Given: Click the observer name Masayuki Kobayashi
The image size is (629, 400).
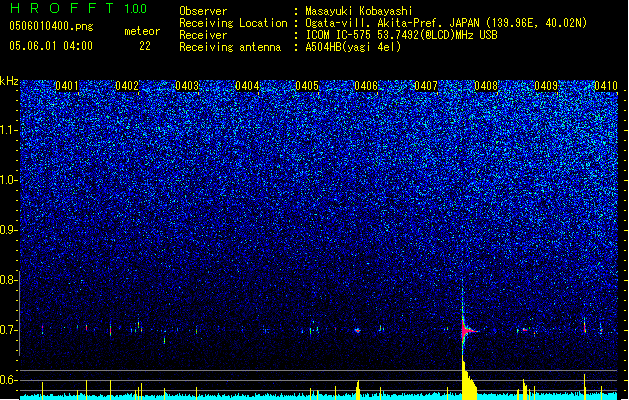Looking at the screenshot, I should pyautogui.click(x=359, y=11).
